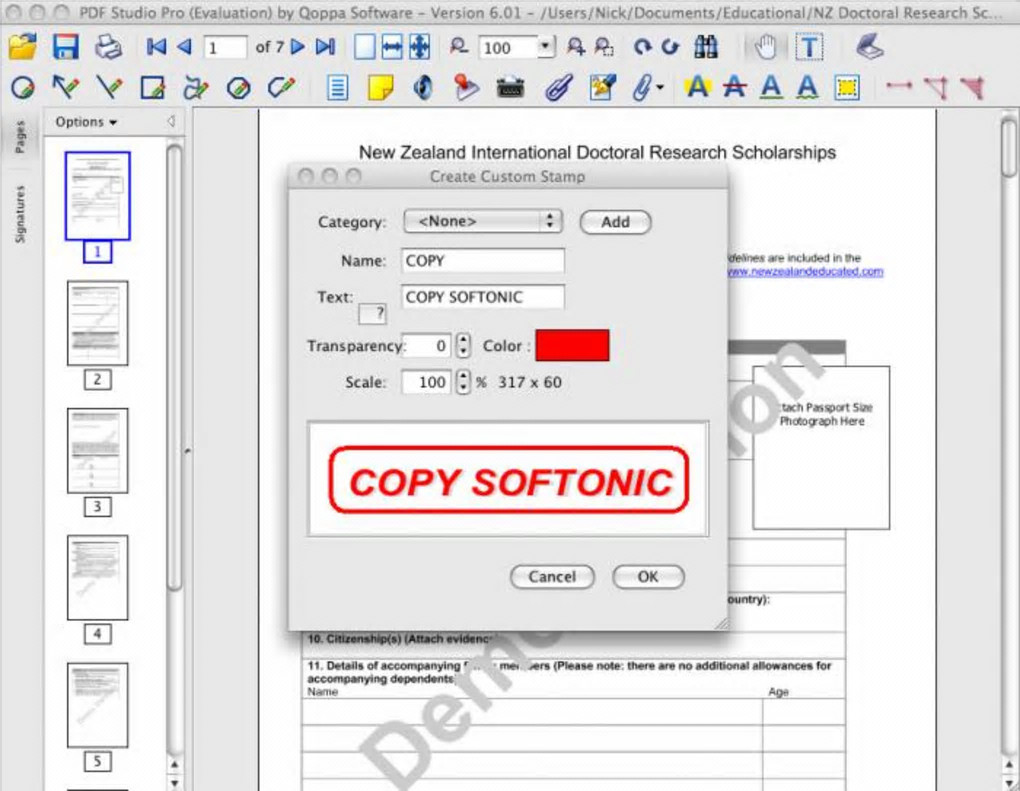Select the underline text tool
This screenshot has width=1020, height=791.
pos(771,87)
